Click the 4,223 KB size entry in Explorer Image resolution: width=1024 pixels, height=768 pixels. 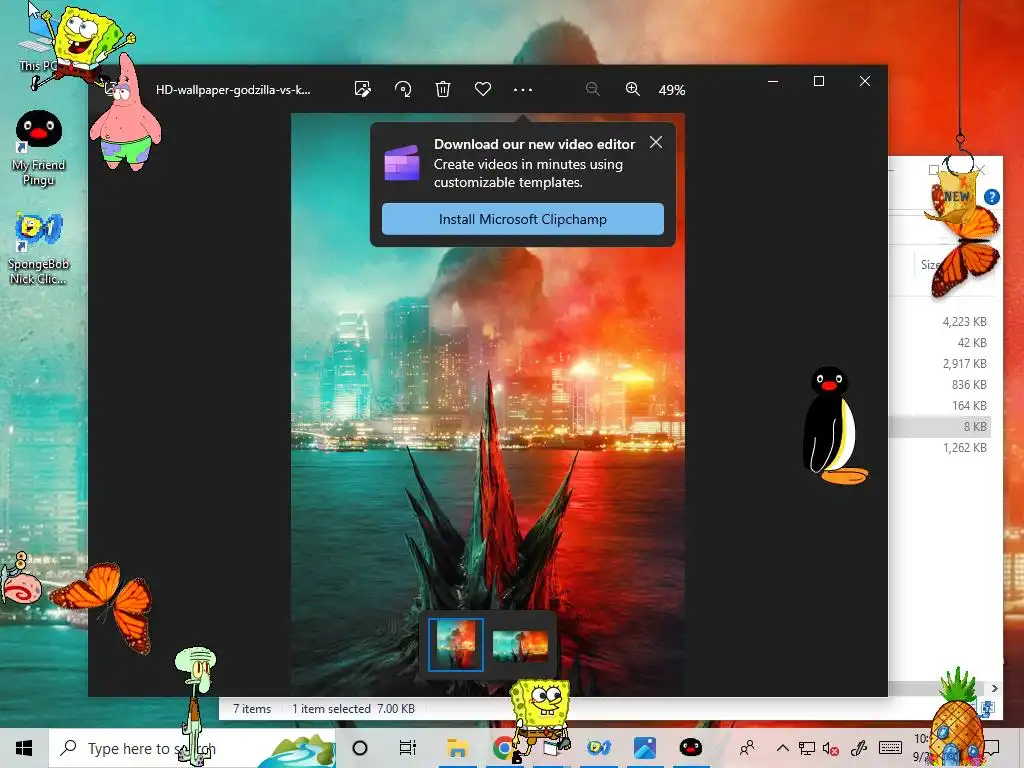964,321
